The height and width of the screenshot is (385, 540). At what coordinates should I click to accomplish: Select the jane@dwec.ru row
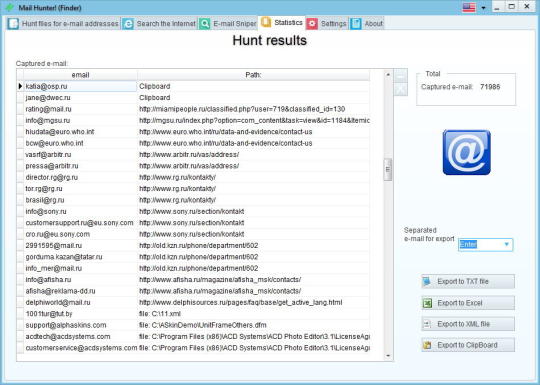pos(193,97)
